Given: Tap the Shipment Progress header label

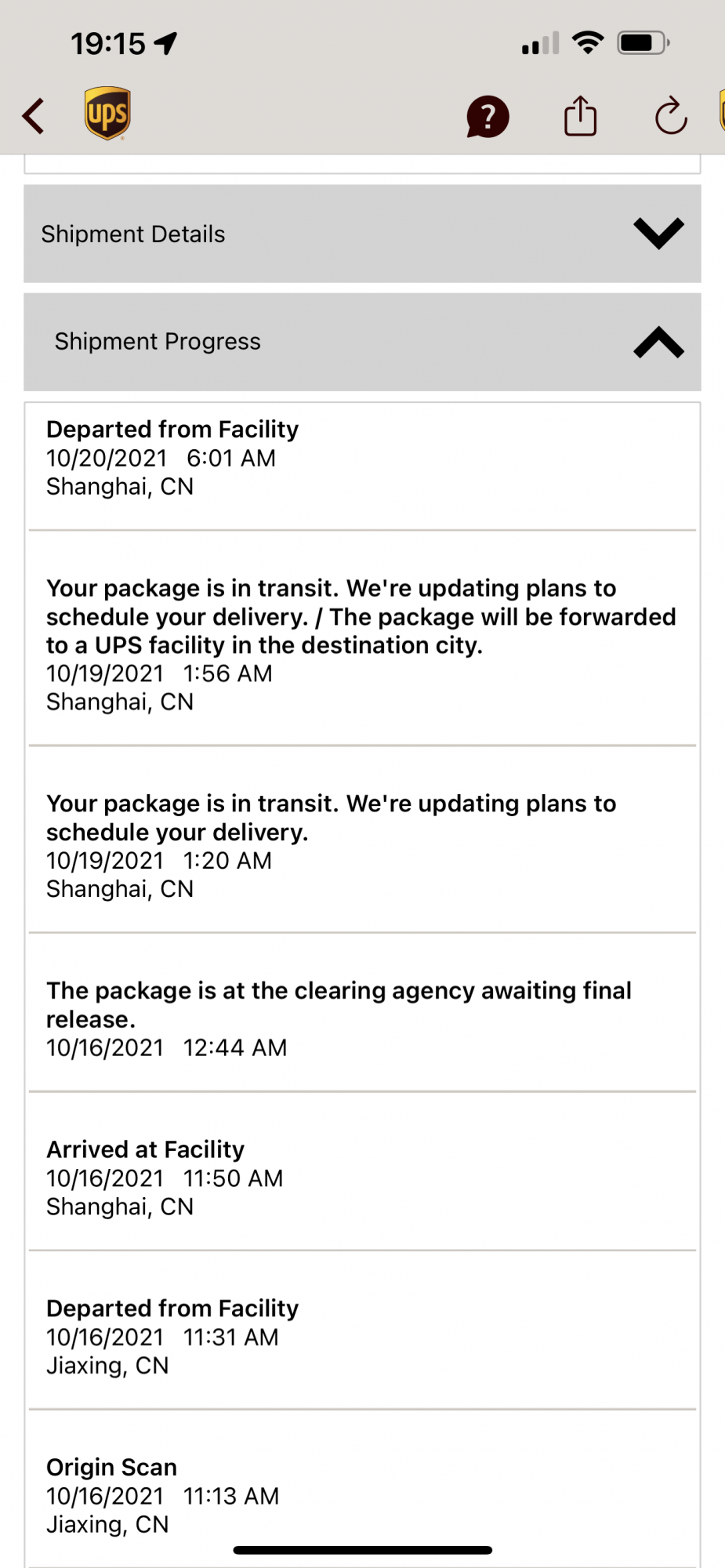Looking at the screenshot, I should 158,342.
